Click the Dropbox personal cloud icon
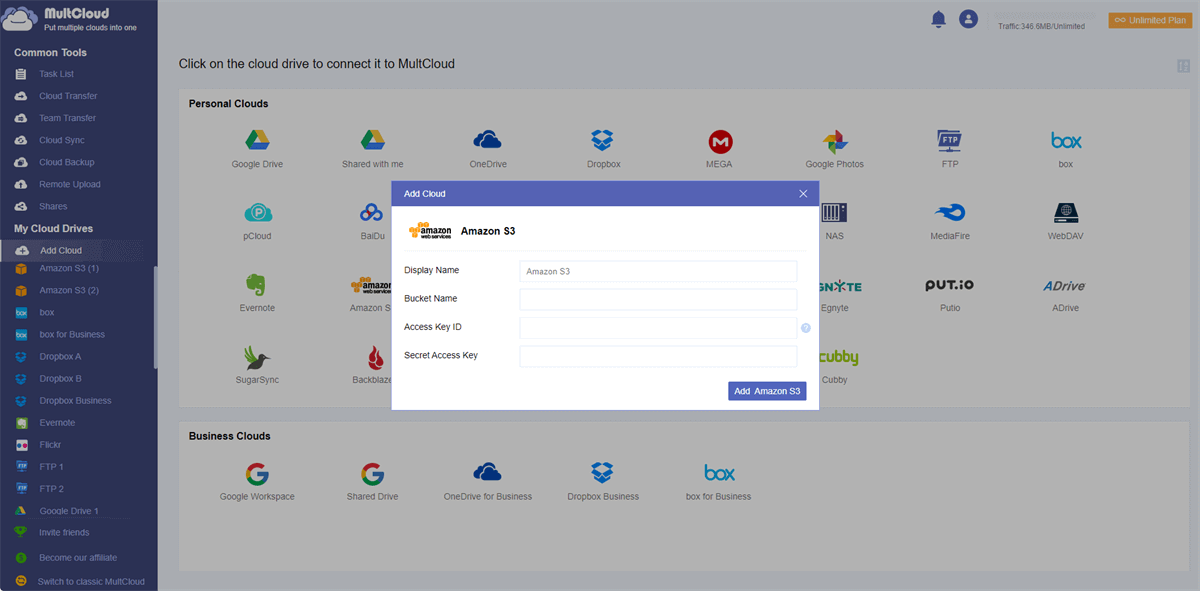 click(603, 141)
